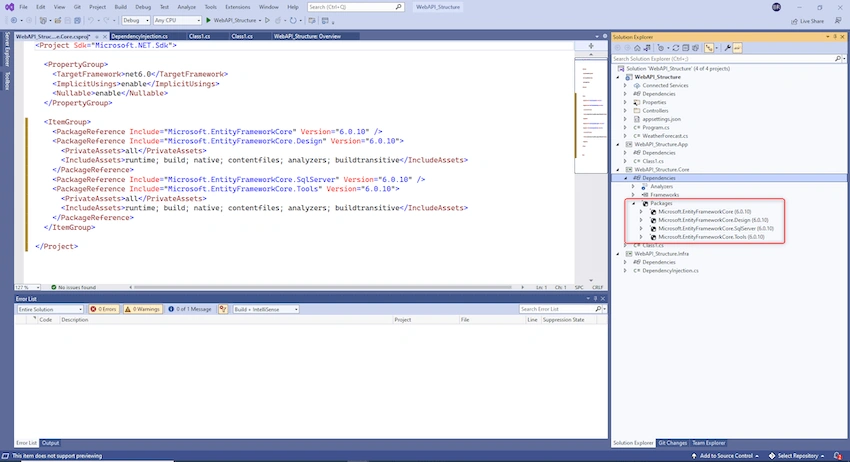
Task: Click Pending Changes Filter clock icon
Action: tap(661, 48)
